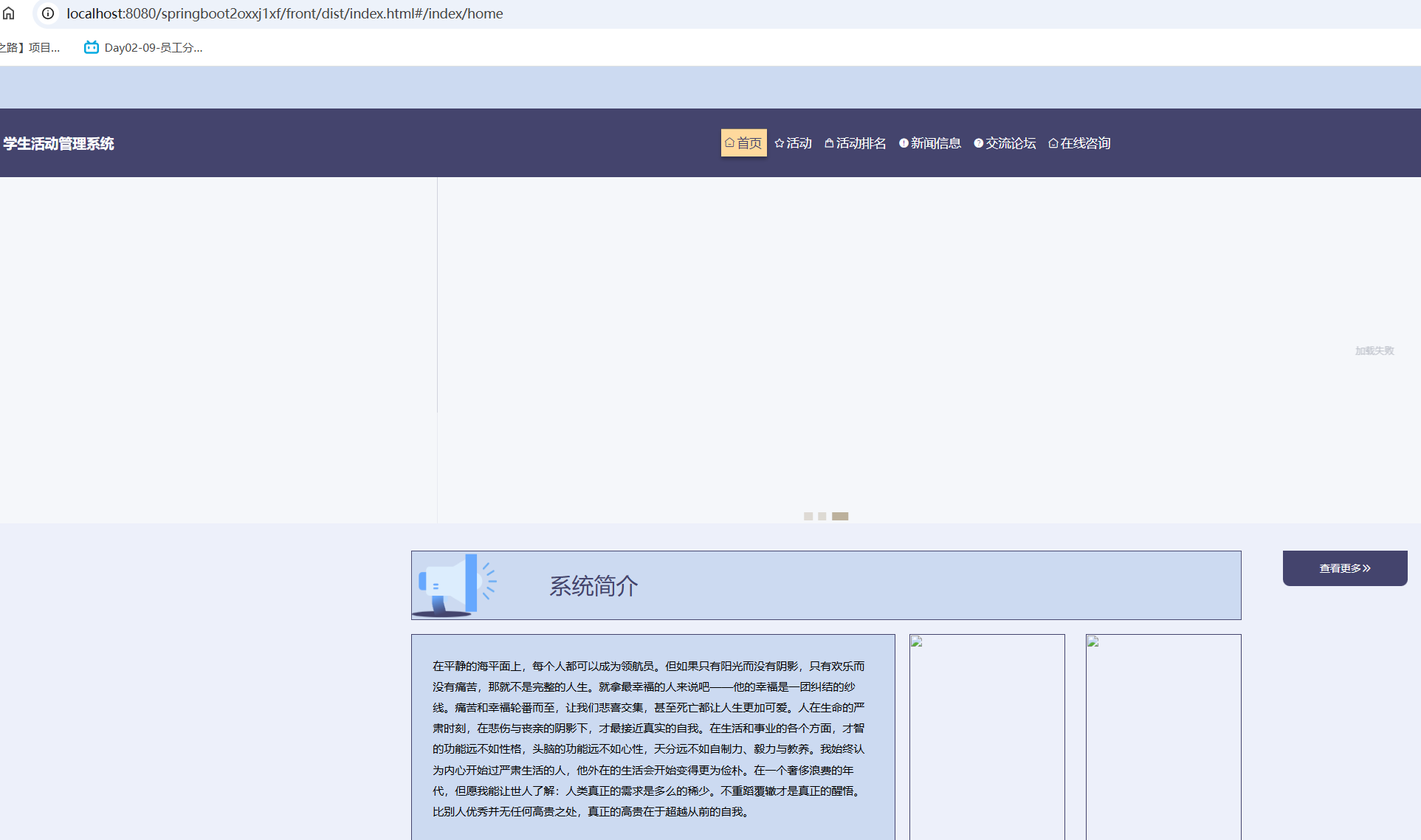This screenshot has width=1421, height=840.
Task: Go to 交流论坛 page
Action: click(1011, 143)
